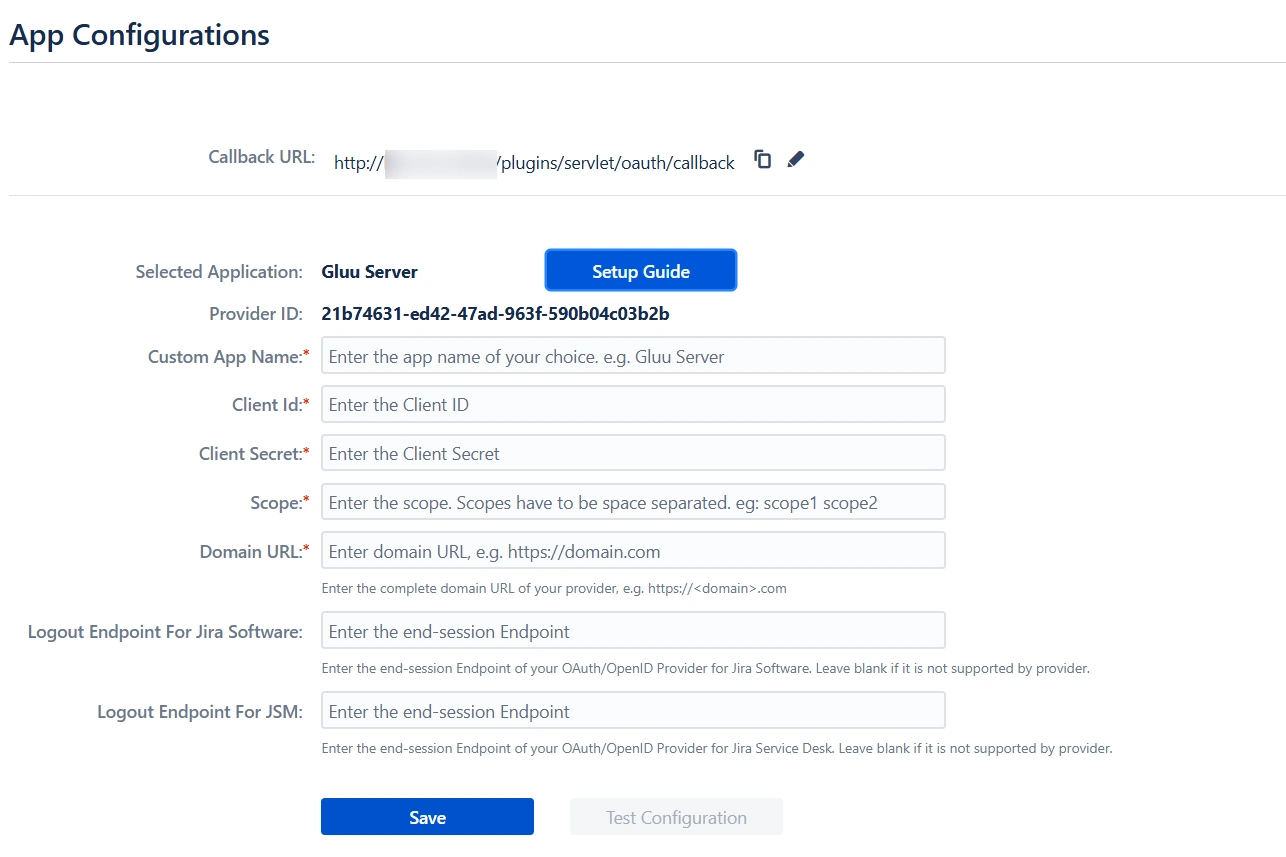Activate the Scope text field

coord(633,502)
